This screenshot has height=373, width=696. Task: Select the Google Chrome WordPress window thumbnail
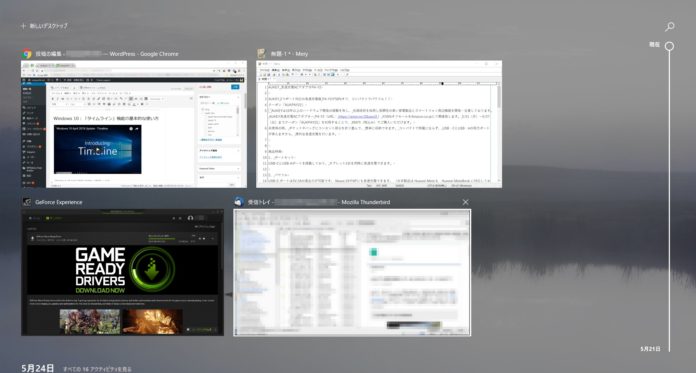coord(134,124)
